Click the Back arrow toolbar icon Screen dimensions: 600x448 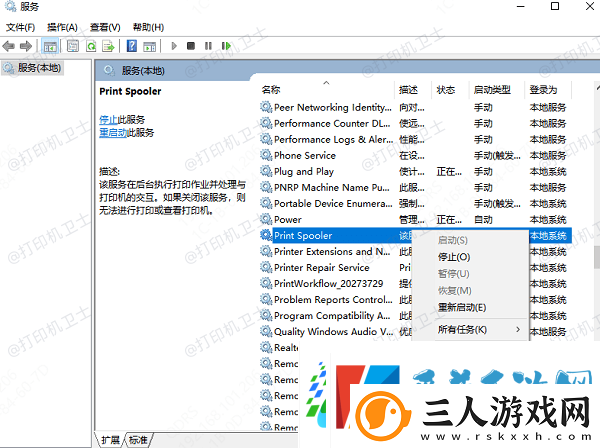click(x=8, y=46)
